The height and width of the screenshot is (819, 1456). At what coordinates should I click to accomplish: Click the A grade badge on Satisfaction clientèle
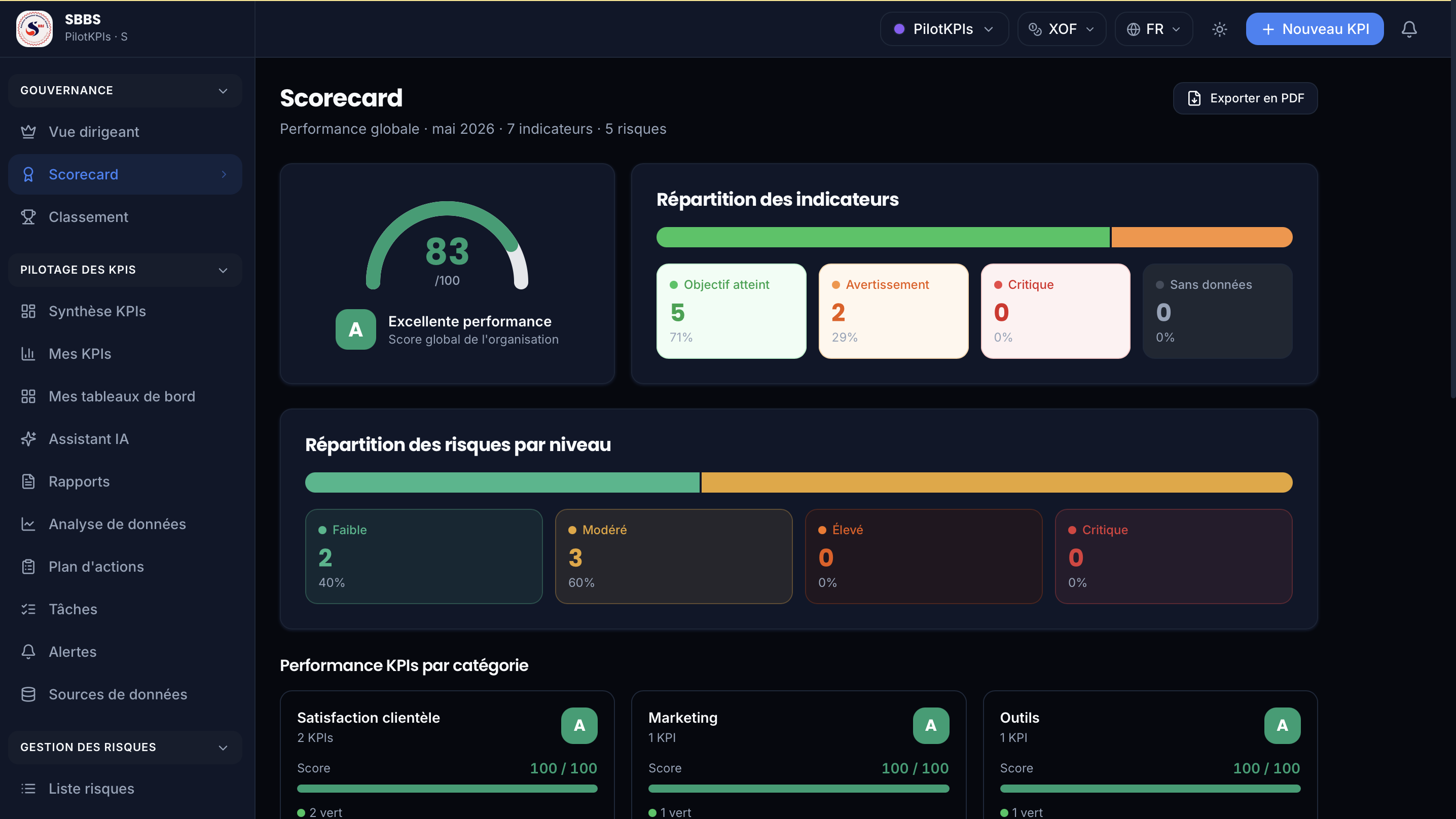(x=579, y=725)
